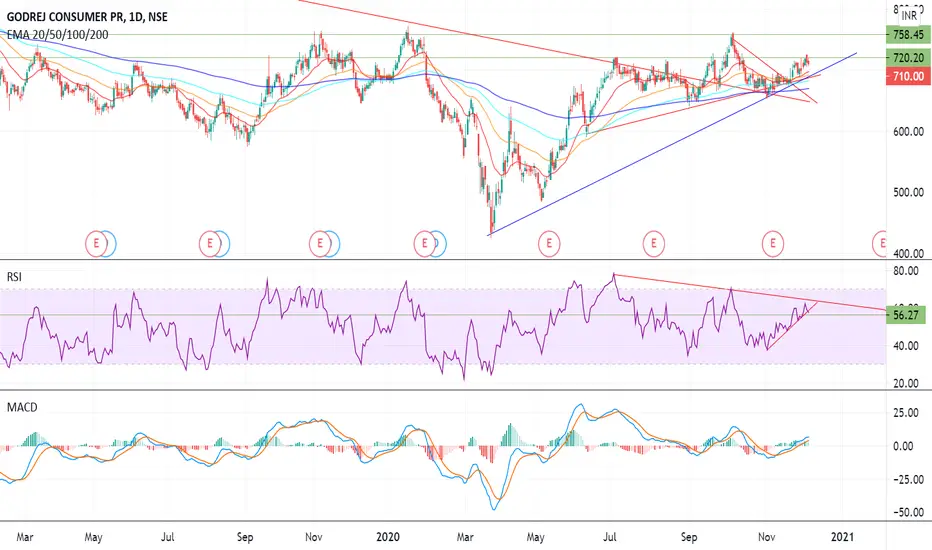Click the 56.27 RSI value label
Image resolution: width=932 pixels, height=550 pixels.
point(906,315)
